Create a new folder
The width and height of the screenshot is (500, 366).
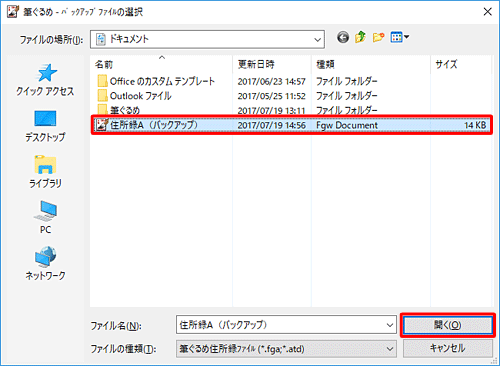pos(378,38)
